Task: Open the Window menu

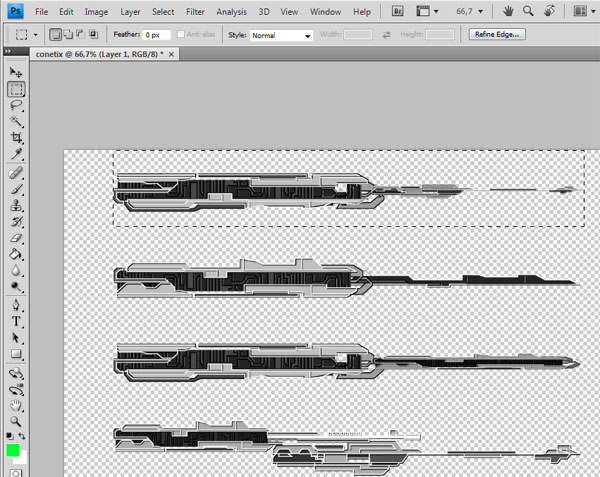Action: [x=325, y=12]
